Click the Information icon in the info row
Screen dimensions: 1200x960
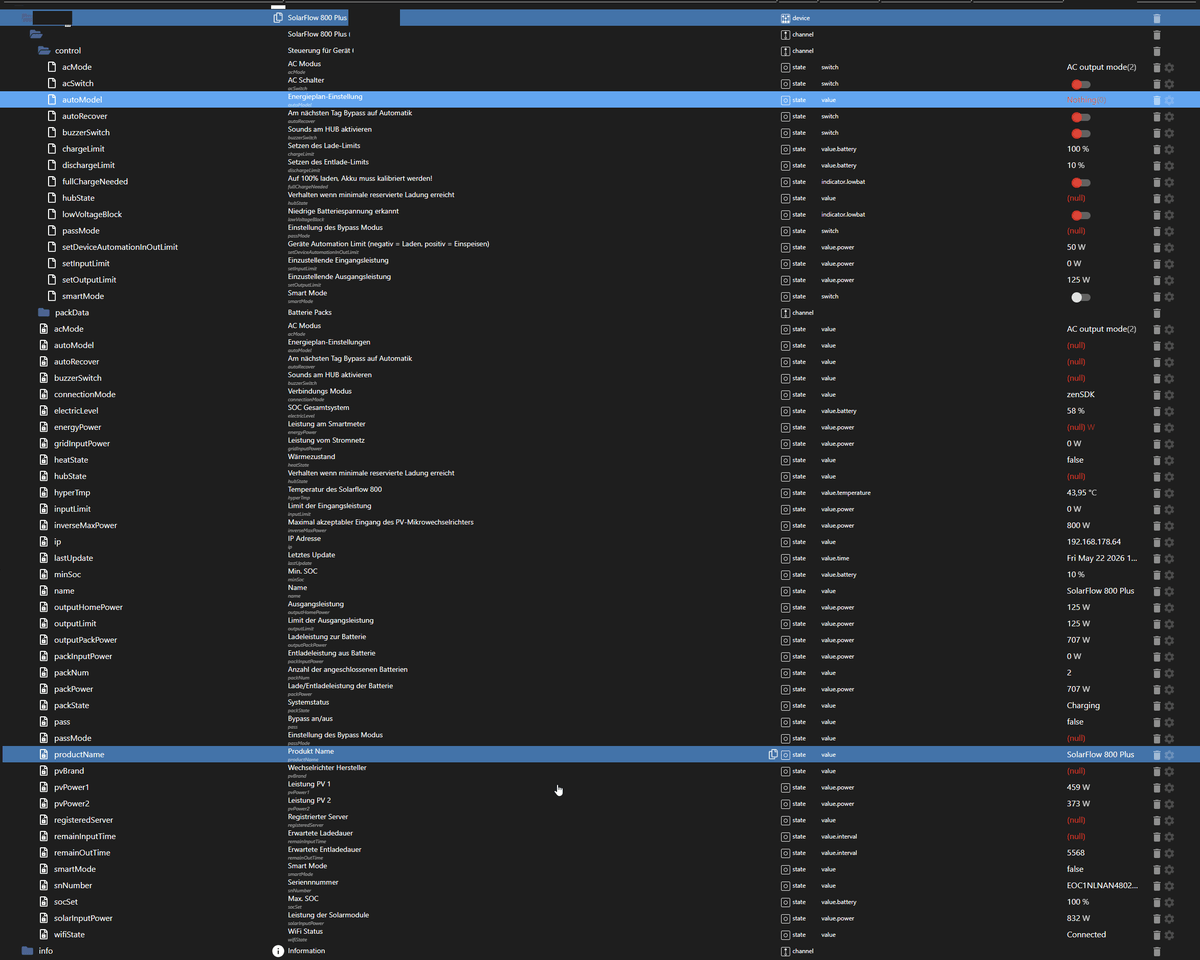click(278, 951)
